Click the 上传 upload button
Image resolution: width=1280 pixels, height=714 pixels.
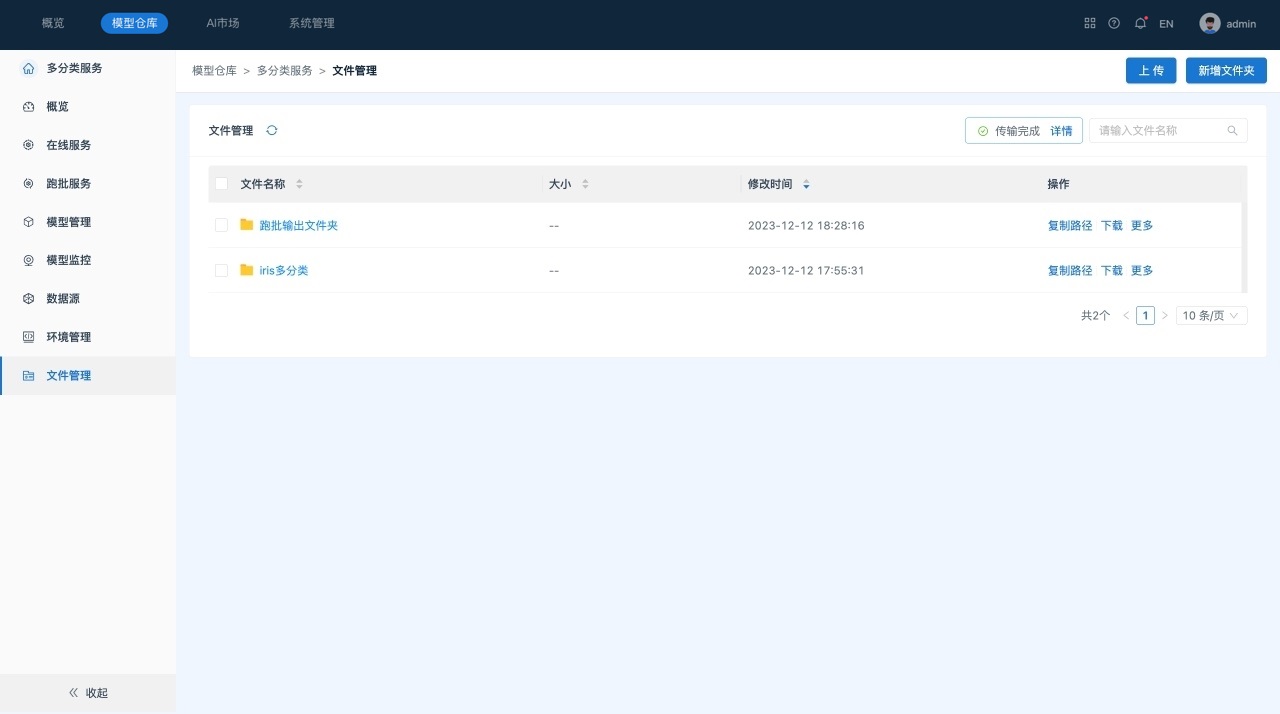[x=1151, y=70]
